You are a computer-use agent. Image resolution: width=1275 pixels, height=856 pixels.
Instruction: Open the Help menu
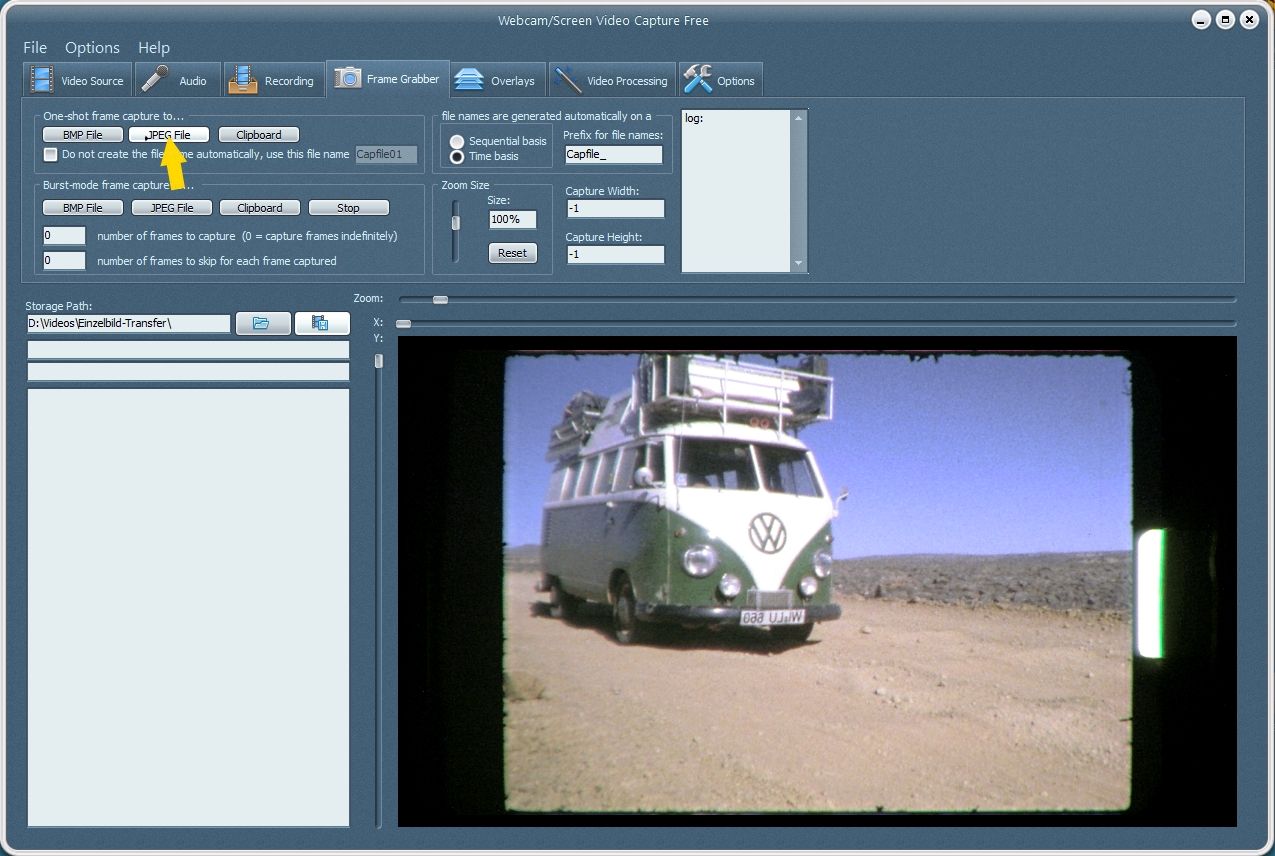[x=154, y=47]
